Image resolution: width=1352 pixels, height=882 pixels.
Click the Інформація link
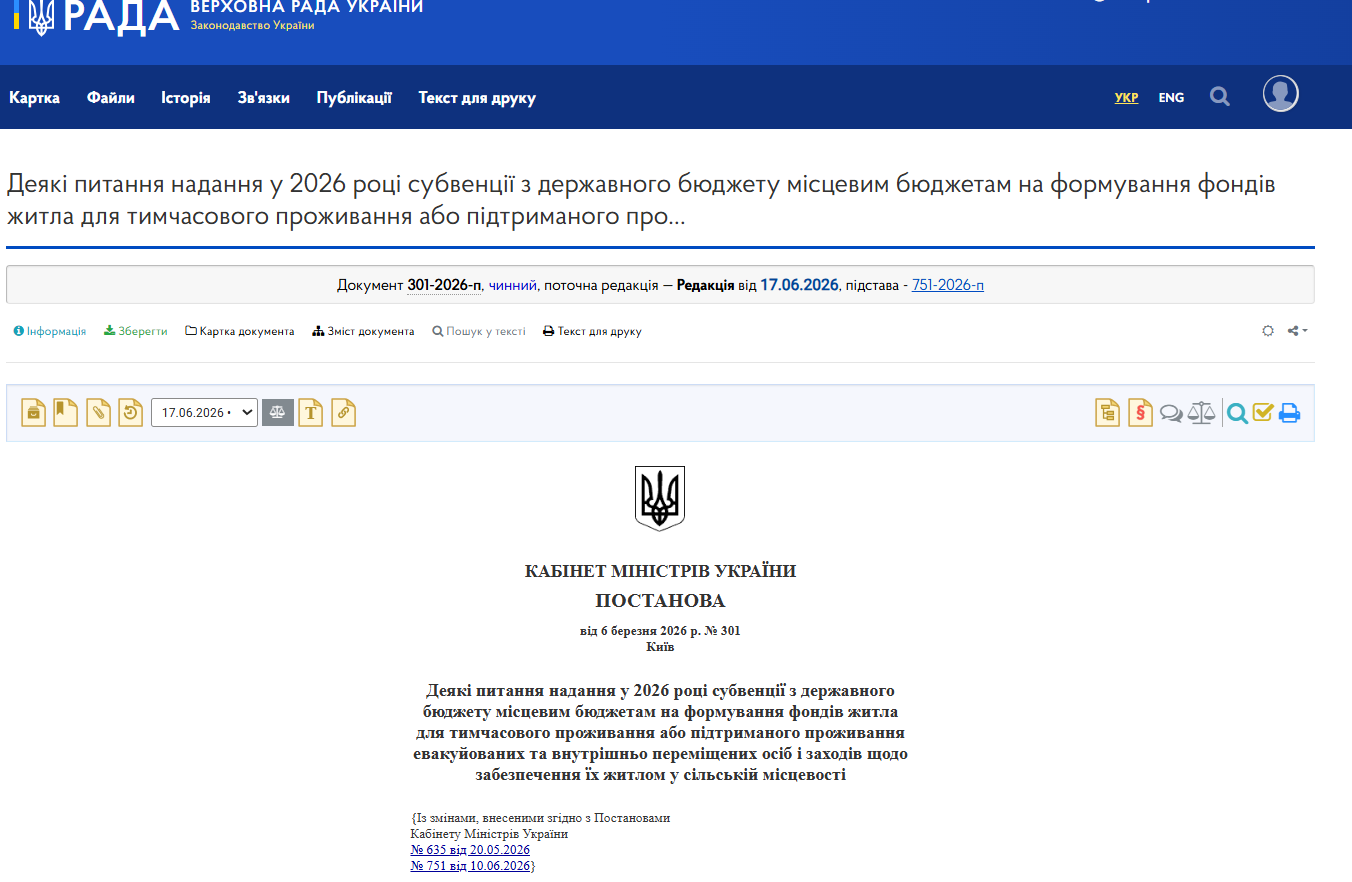[x=50, y=331]
